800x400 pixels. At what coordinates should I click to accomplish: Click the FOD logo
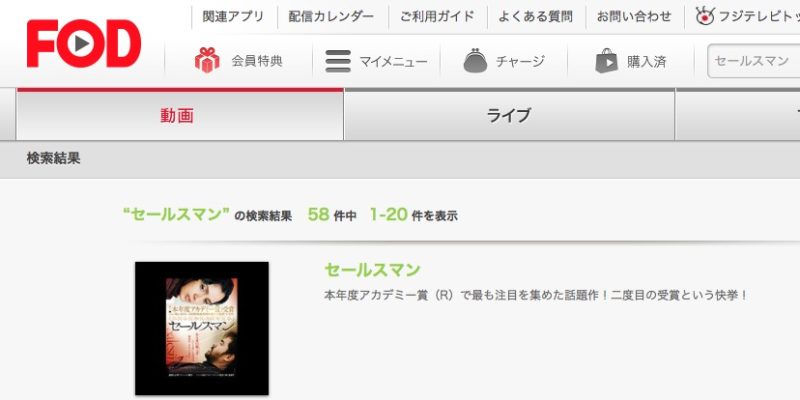(84, 44)
